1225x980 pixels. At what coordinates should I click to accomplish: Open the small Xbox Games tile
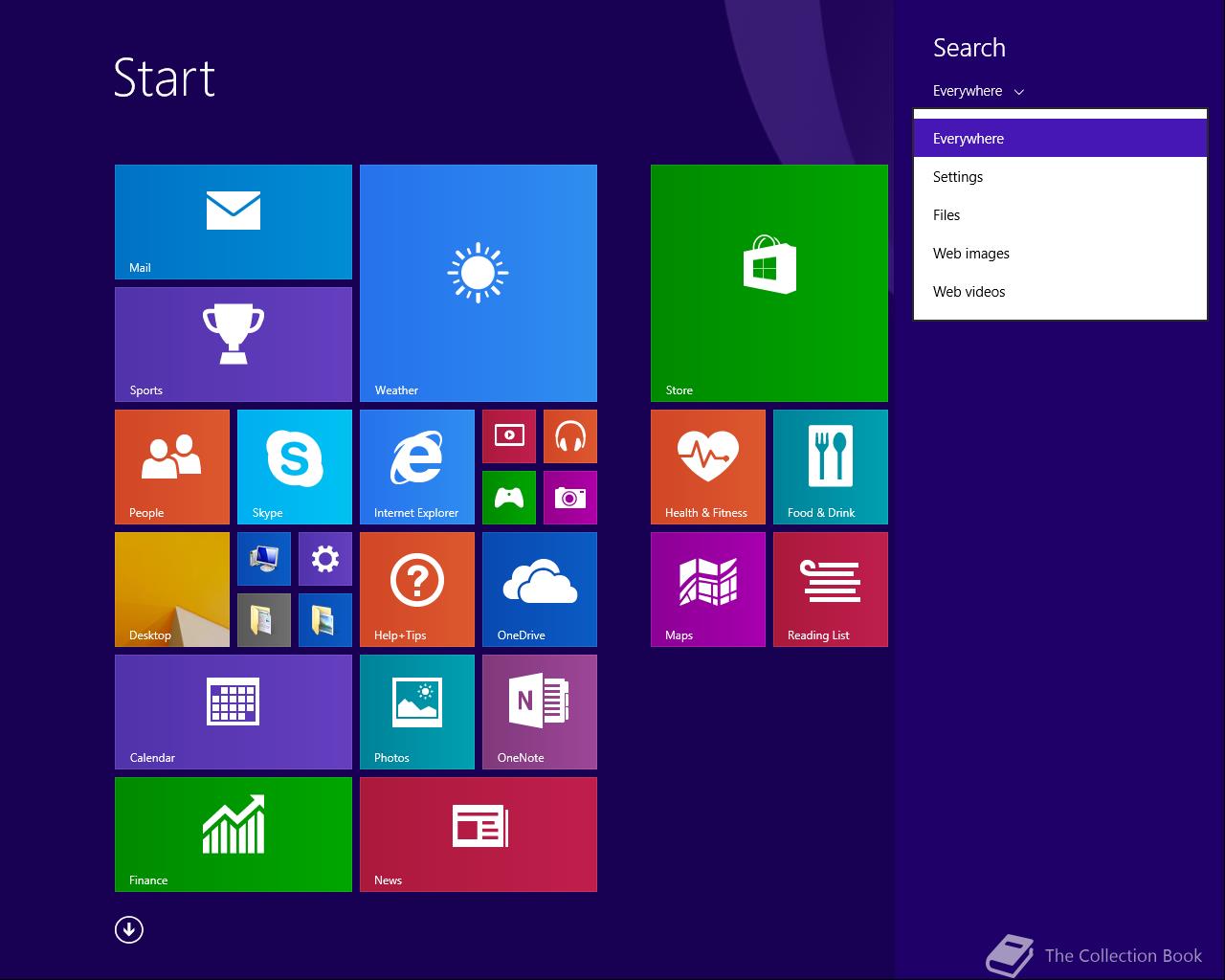pos(509,498)
